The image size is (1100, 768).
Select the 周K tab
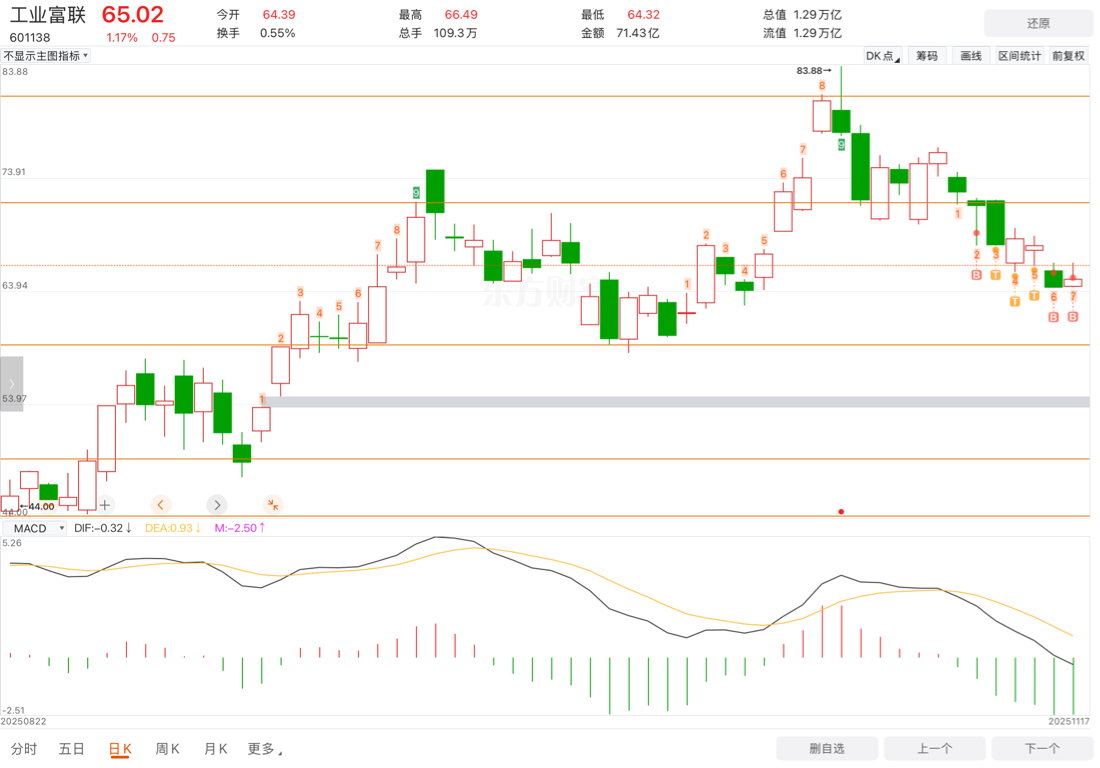point(168,749)
